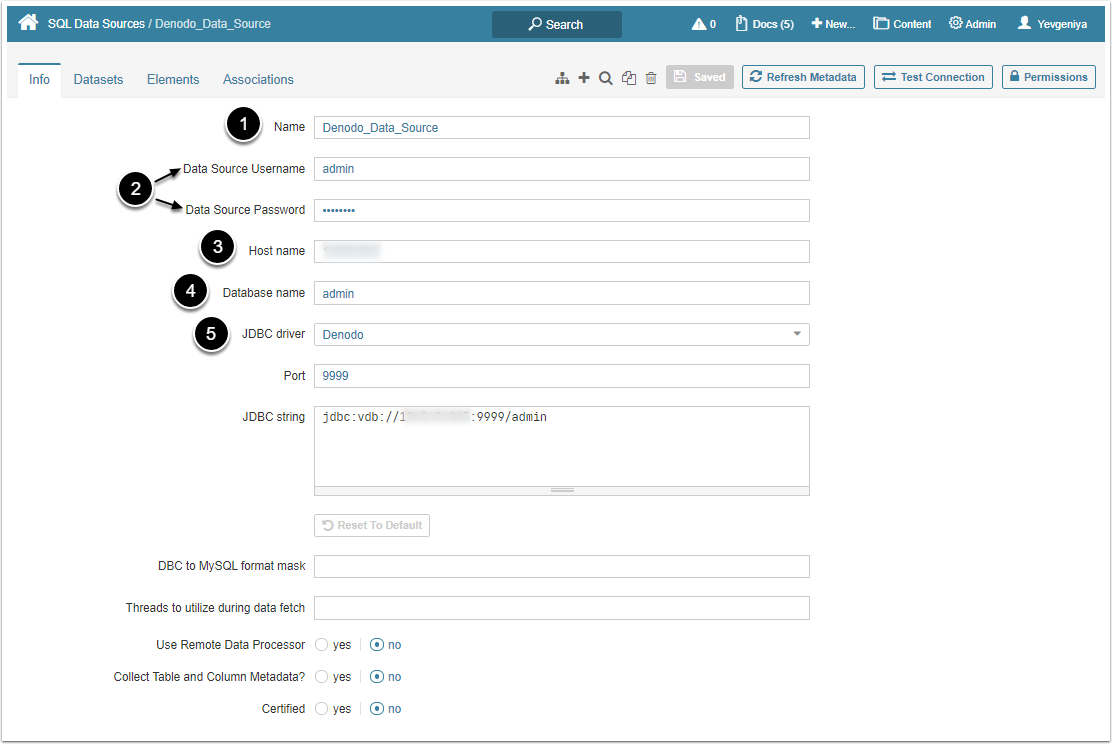Click SQL Data Sources breadcrumb link
The height and width of the screenshot is (744, 1112).
(96, 24)
